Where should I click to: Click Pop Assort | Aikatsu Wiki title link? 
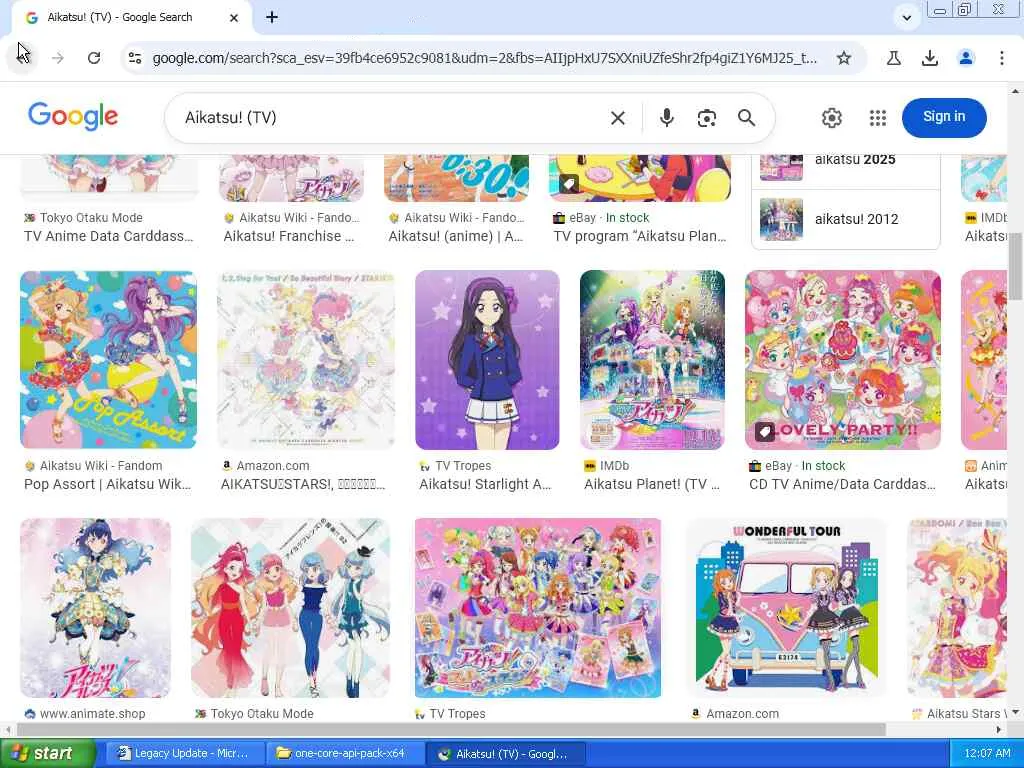pyautogui.click(x=108, y=485)
